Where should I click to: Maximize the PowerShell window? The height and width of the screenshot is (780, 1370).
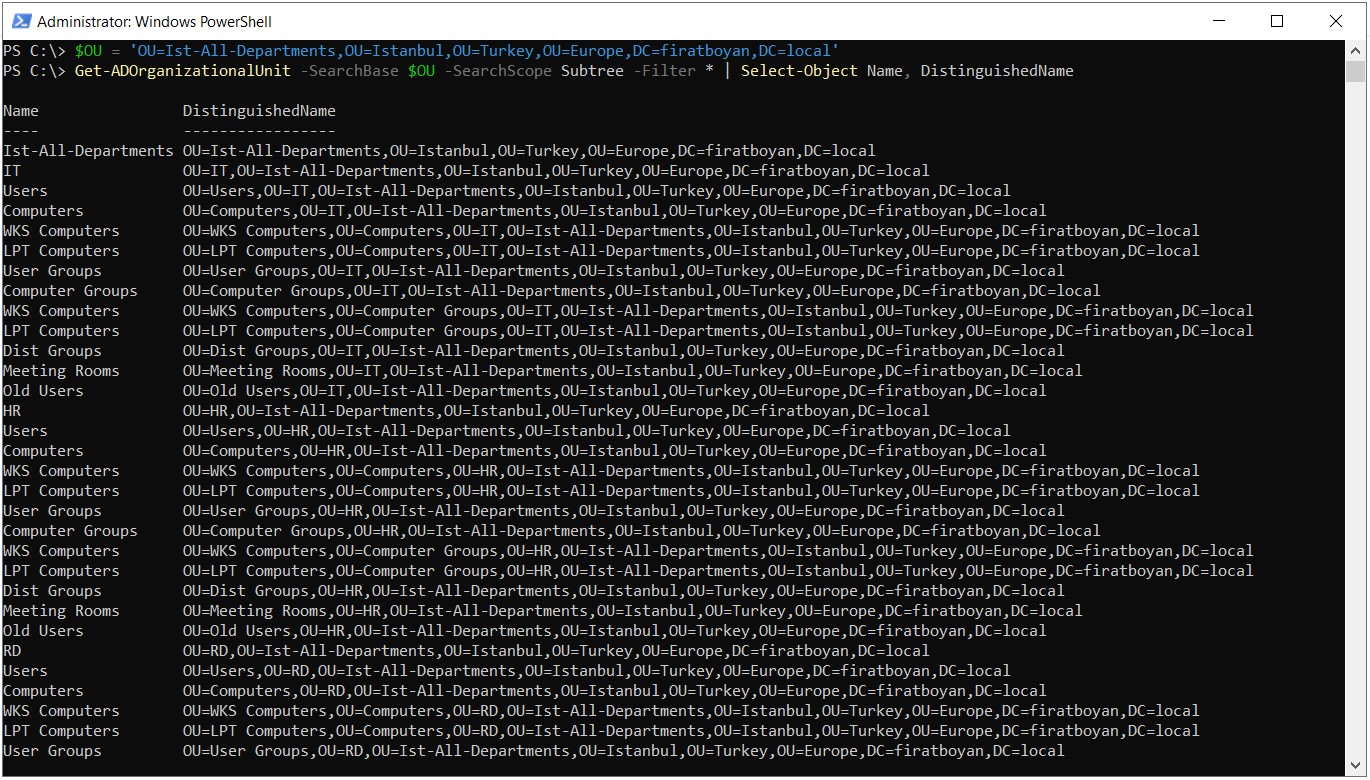pos(1277,21)
